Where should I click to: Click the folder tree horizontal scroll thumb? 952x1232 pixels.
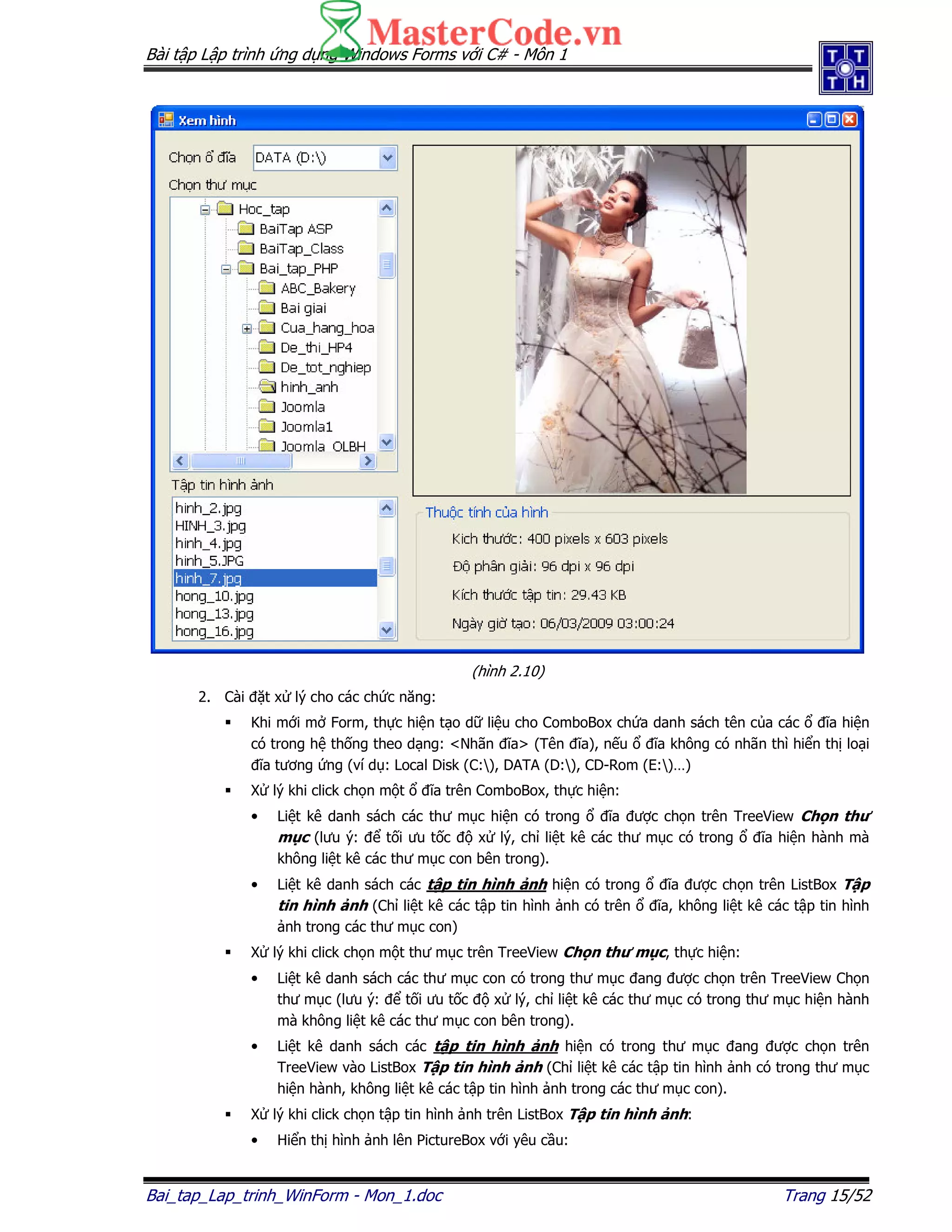coord(241,461)
